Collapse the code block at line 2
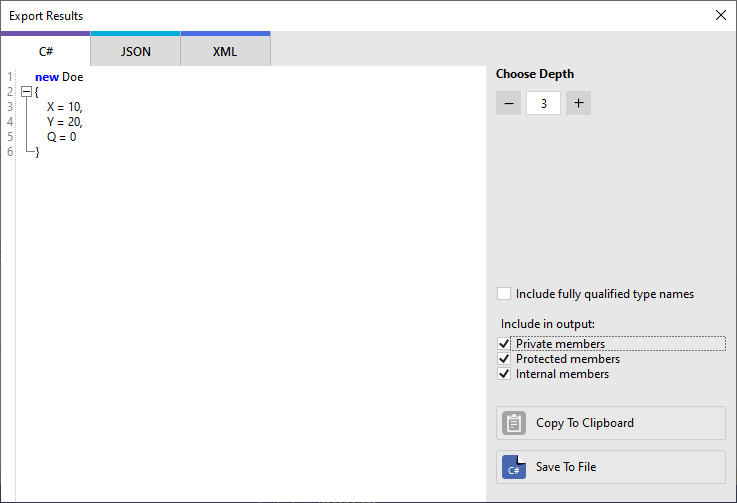Viewport: 737px width, 503px height. 26,92
